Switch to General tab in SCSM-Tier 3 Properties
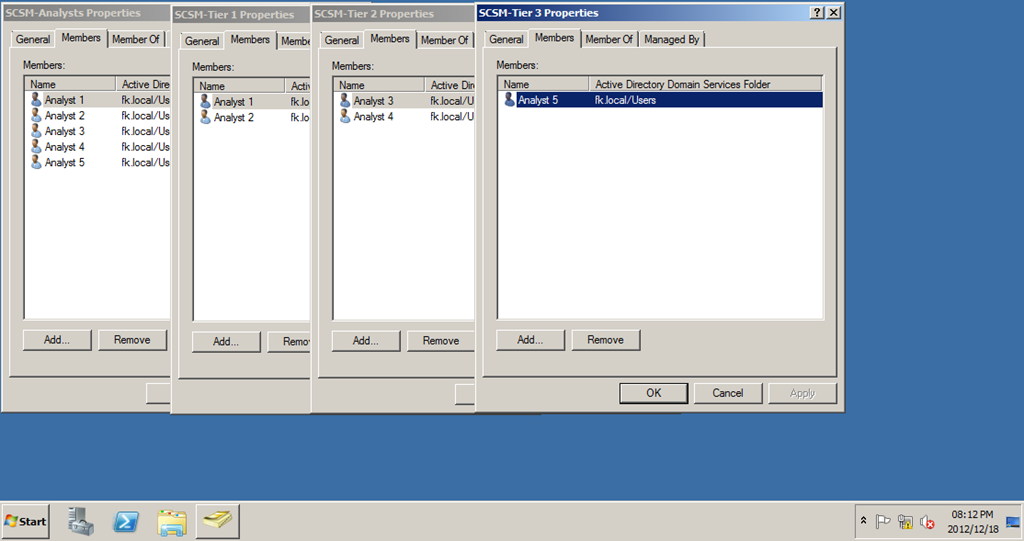1024x541 pixels. click(x=506, y=39)
